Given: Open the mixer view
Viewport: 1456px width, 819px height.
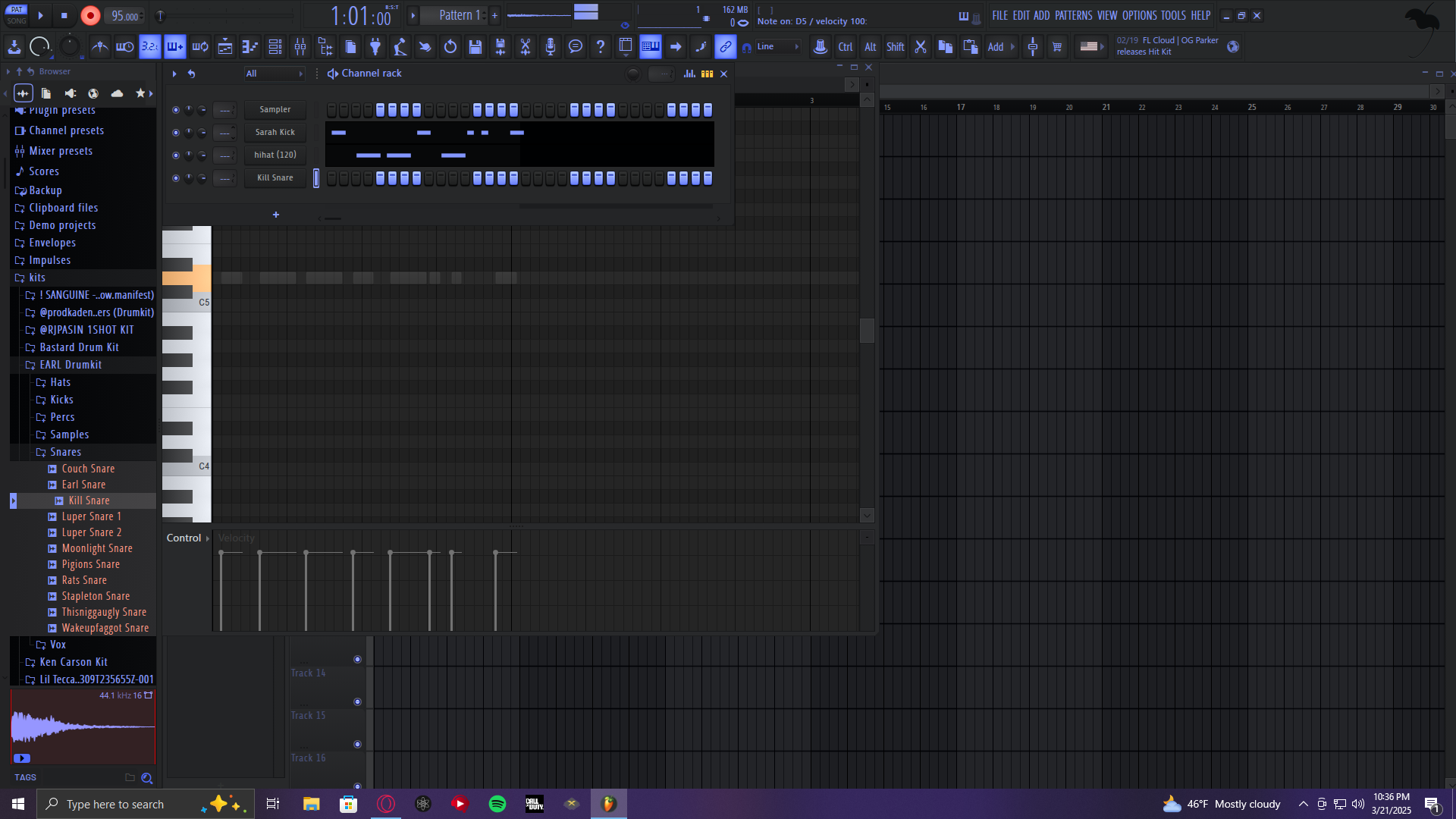Looking at the screenshot, I should [x=300, y=47].
